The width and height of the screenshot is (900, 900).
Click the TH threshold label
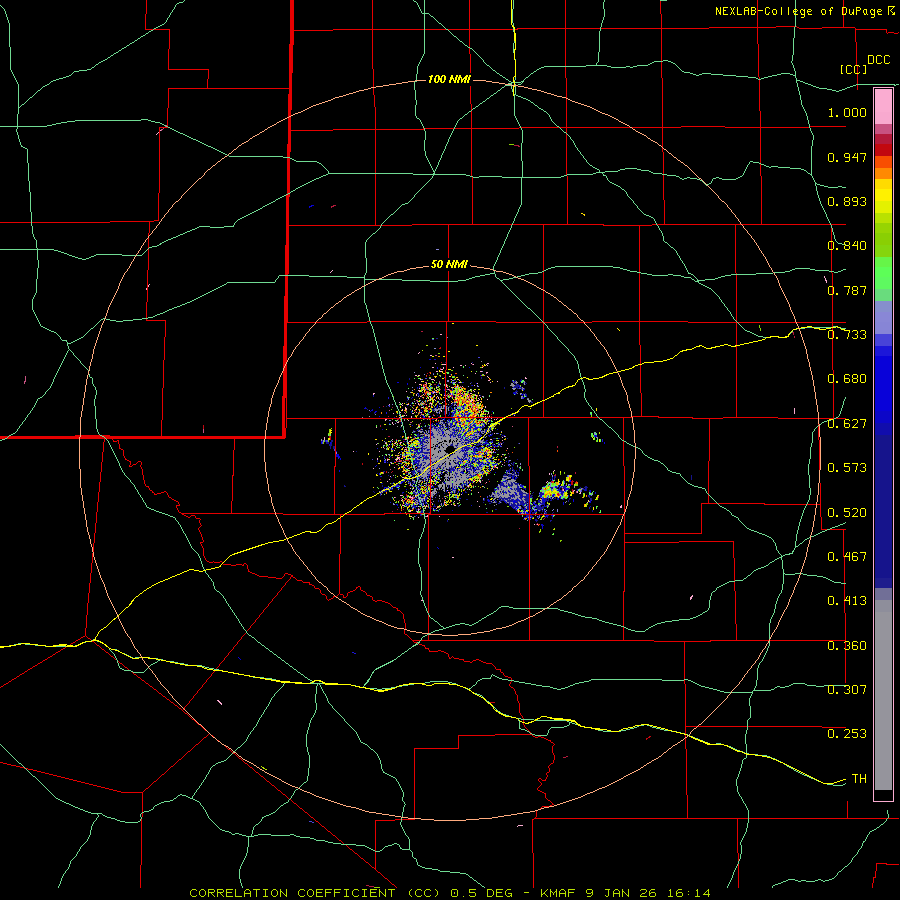point(859,779)
